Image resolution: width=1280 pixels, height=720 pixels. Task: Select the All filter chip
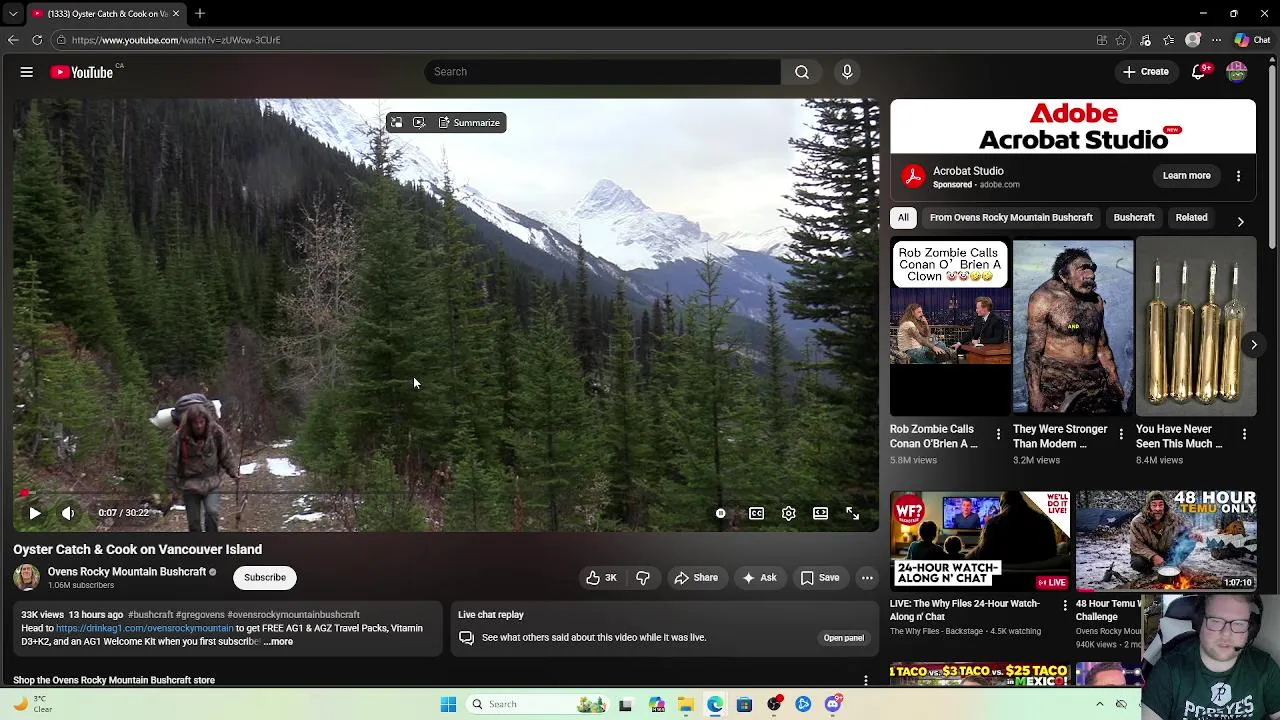[903, 218]
